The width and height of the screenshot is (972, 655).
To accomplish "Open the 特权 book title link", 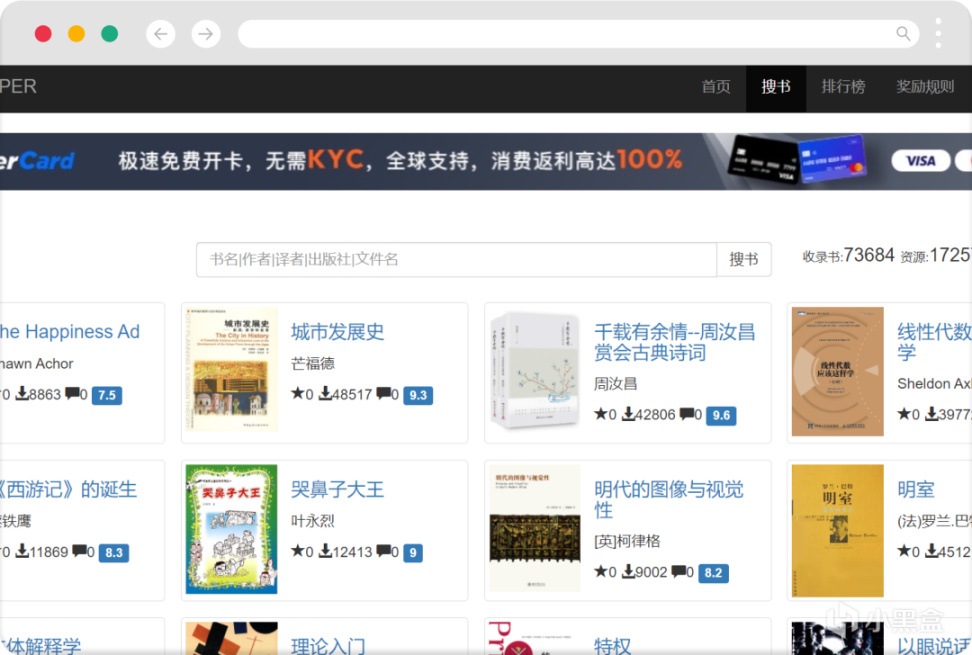I will [612, 646].
